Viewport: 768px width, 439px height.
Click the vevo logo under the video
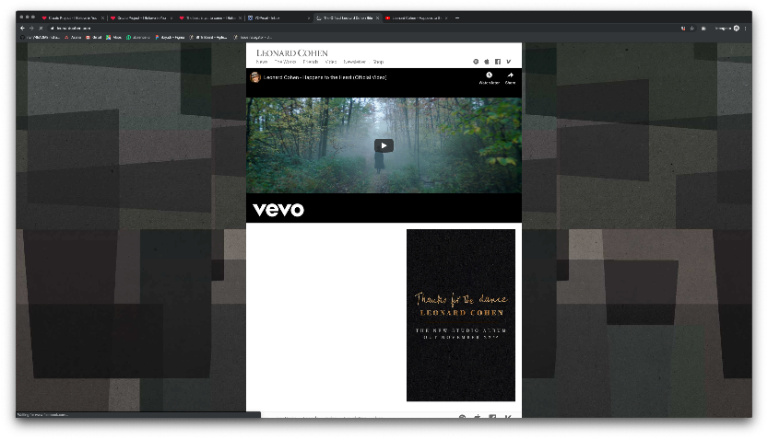278,210
